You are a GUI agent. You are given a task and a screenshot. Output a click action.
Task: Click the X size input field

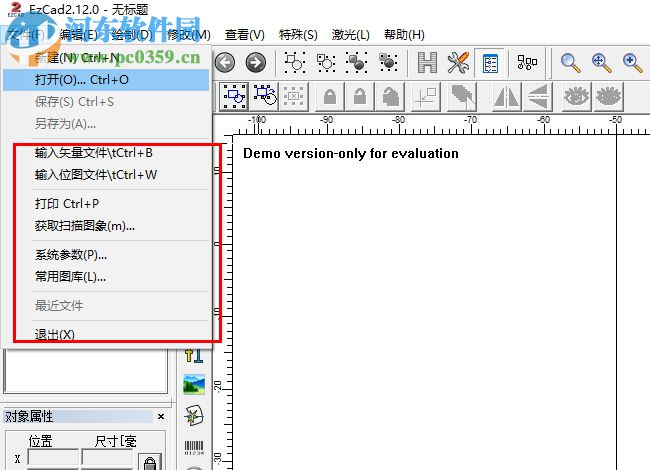click(107, 458)
